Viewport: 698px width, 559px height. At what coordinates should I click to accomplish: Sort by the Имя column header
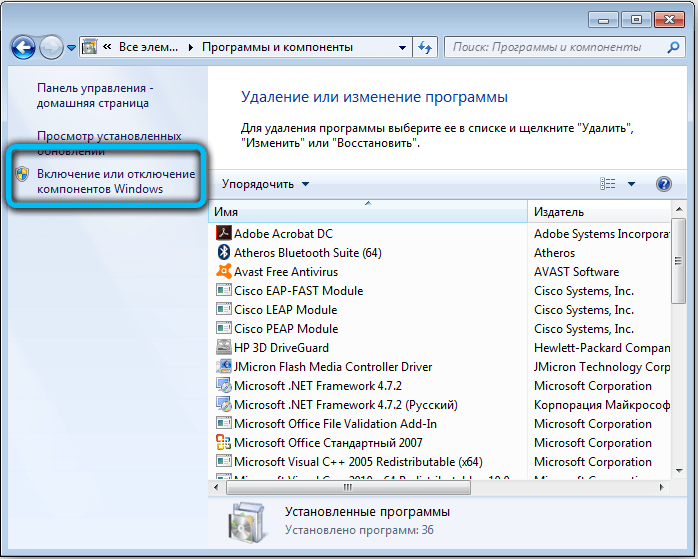(368, 211)
